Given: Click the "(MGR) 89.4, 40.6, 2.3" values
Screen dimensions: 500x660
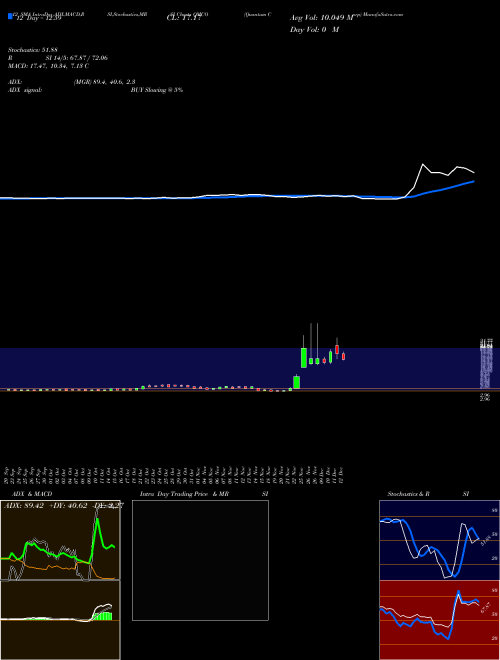Looking at the screenshot, I should [104, 82].
